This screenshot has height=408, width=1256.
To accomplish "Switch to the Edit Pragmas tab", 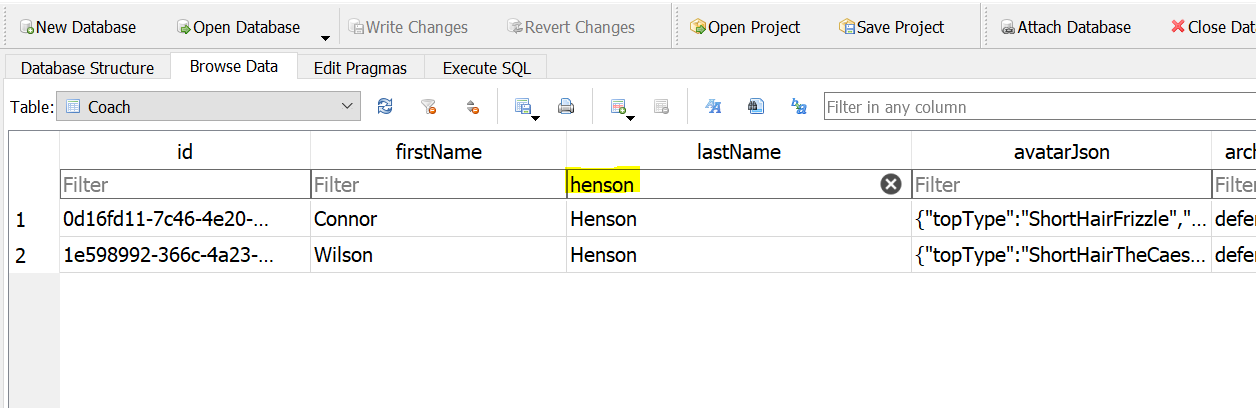I will tap(360, 68).
